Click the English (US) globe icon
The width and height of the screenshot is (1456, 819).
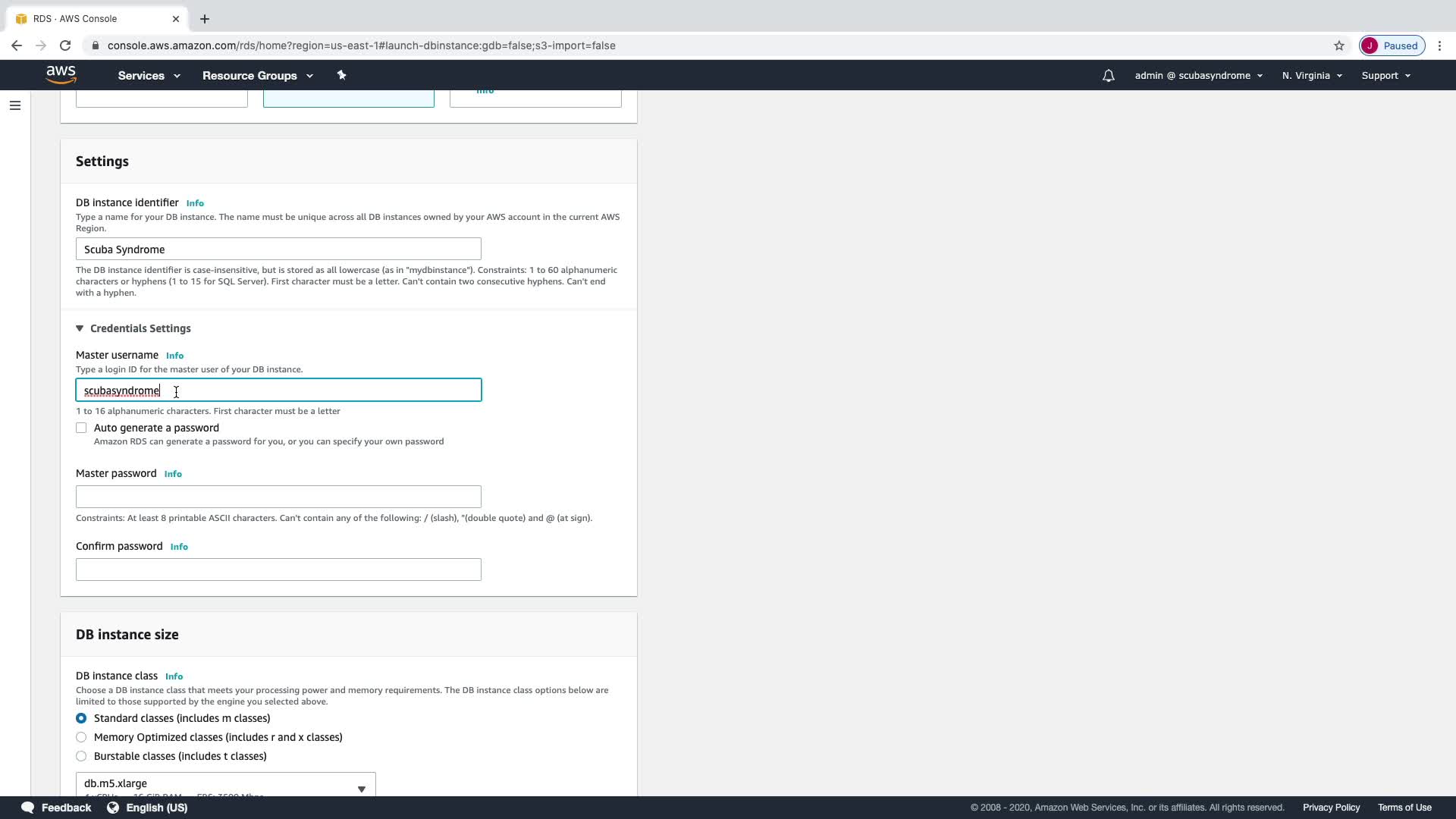(113, 808)
